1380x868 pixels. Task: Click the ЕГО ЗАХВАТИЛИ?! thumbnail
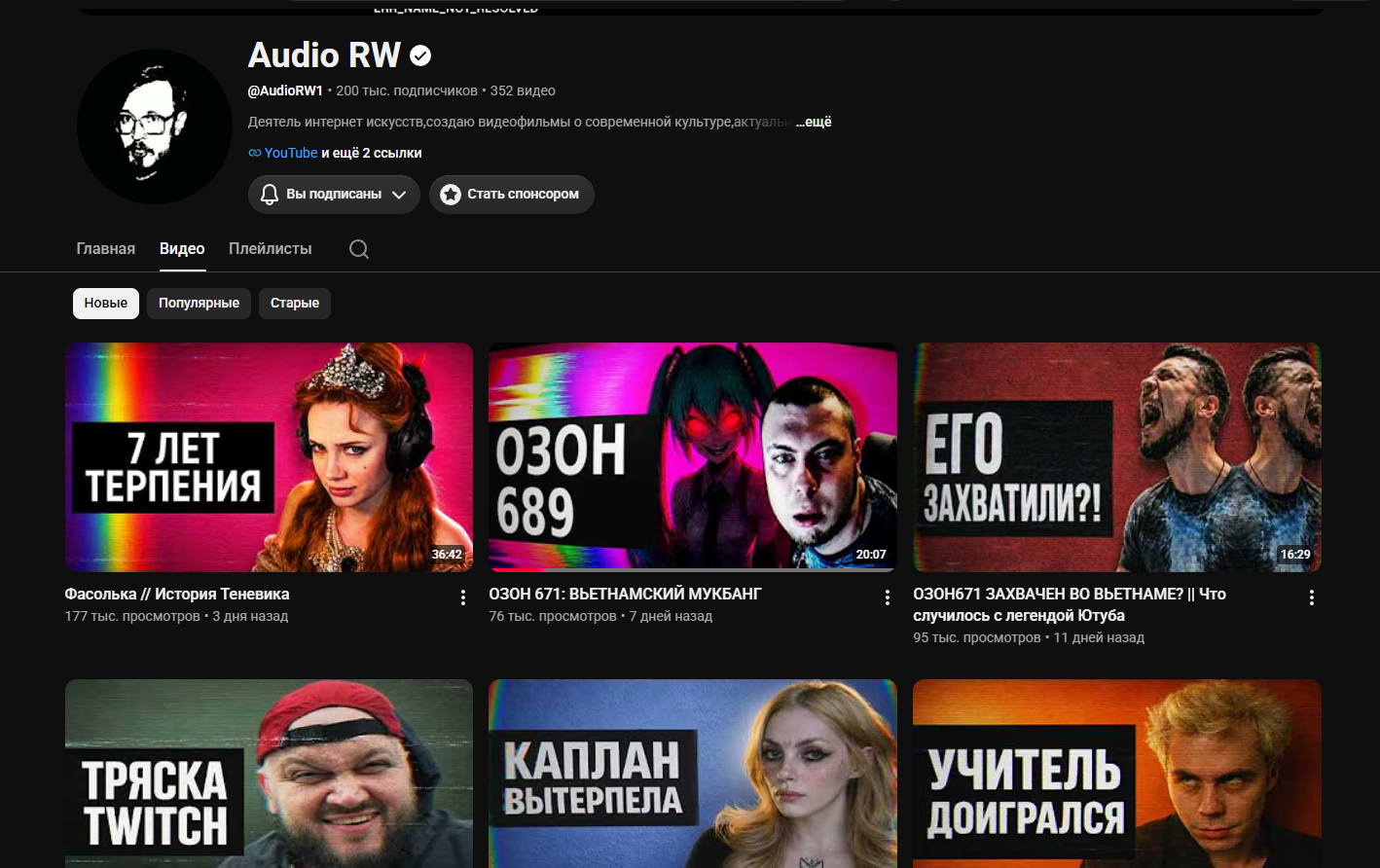[x=1117, y=457]
